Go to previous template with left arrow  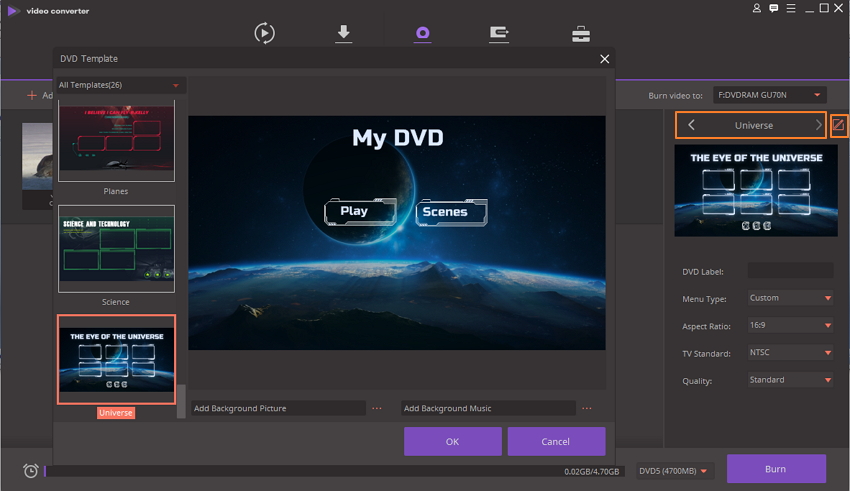[x=691, y=125]
